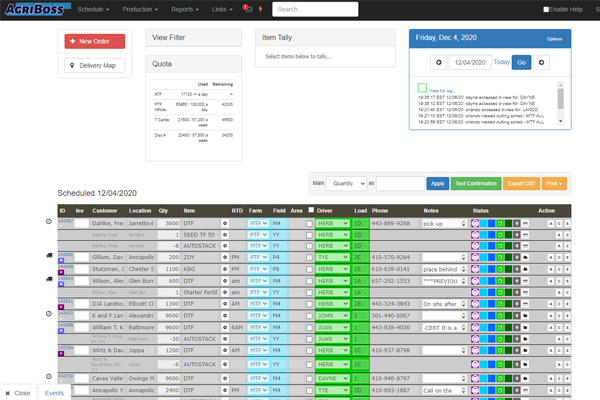Open Farm dropdown in E and F Lan row

[x=258, y=316]
